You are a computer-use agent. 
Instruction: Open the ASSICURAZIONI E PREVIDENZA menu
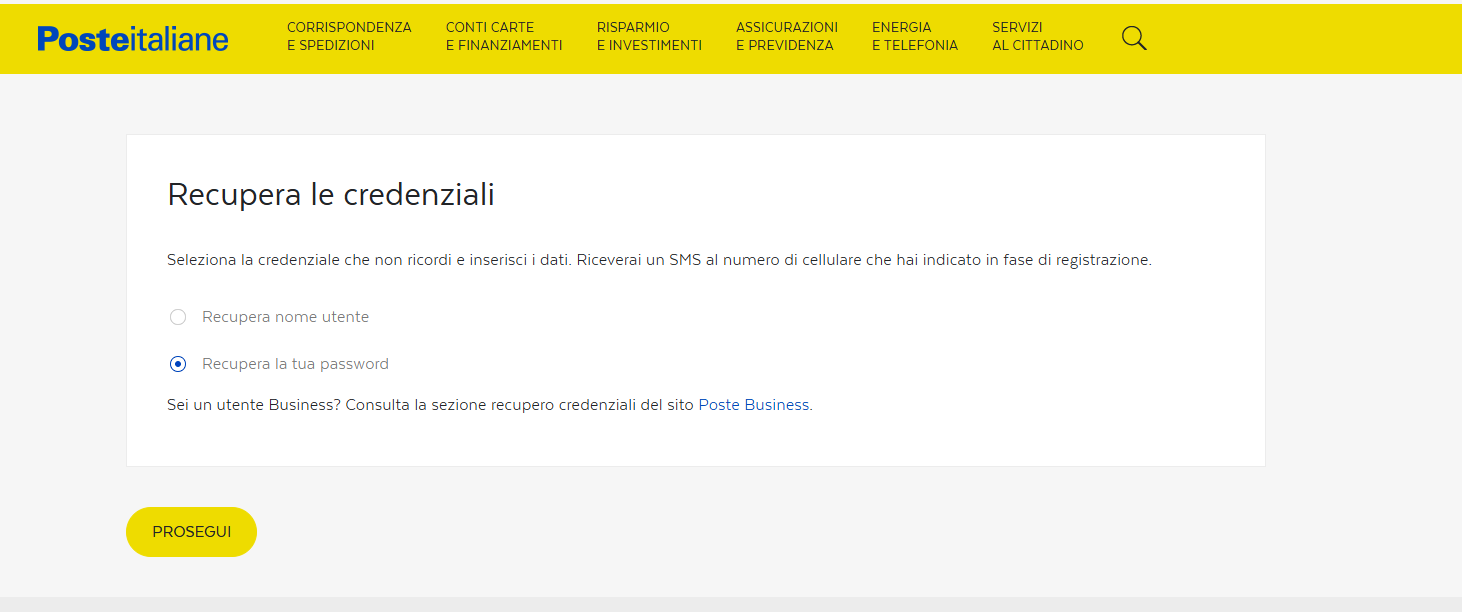tap(785, 35)
